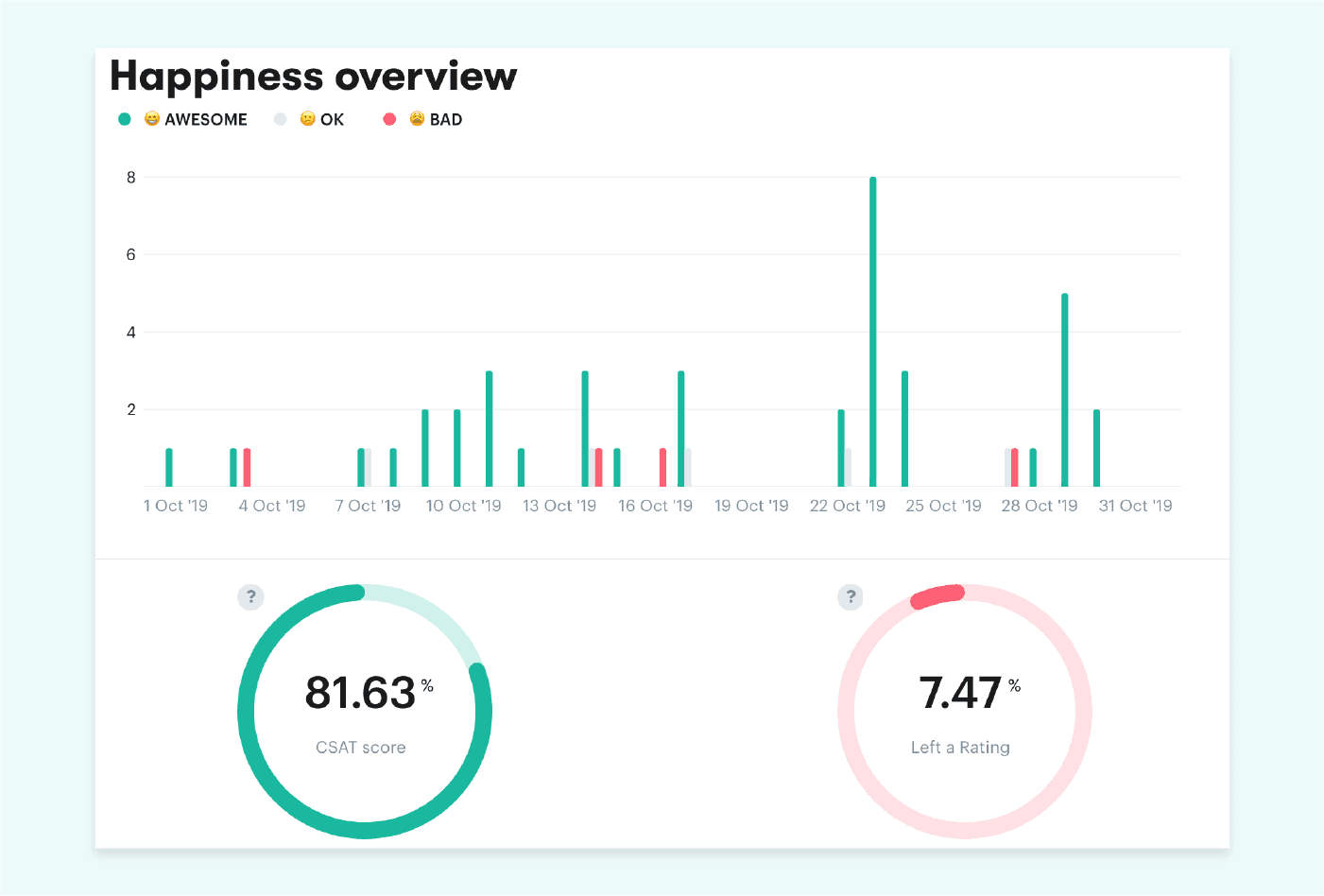The height and width of the screenshot is (896, 1324).
Task: Click the gray OK legend dot
Action: pos(280,119)
